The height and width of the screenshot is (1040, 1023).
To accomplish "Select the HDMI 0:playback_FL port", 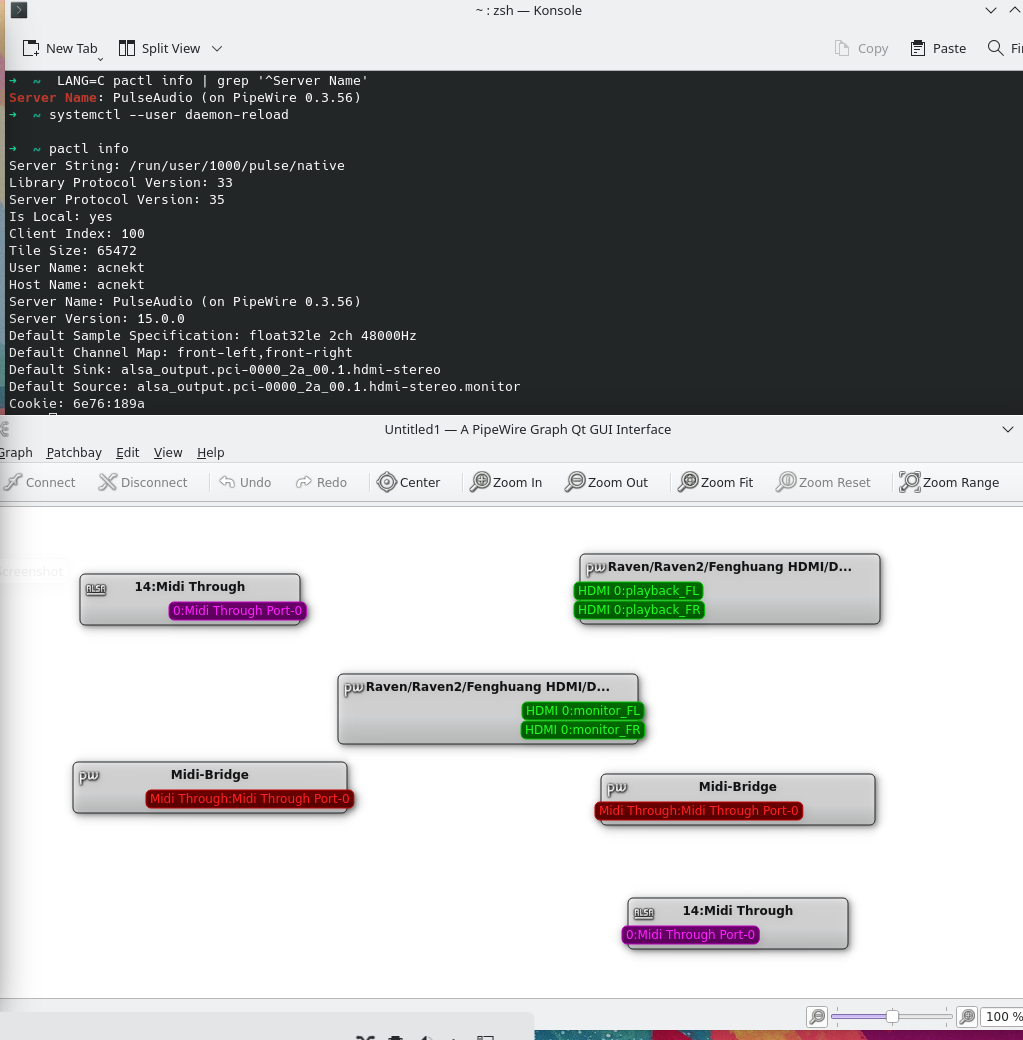I will pyautogui.click(x=638, y=590).
